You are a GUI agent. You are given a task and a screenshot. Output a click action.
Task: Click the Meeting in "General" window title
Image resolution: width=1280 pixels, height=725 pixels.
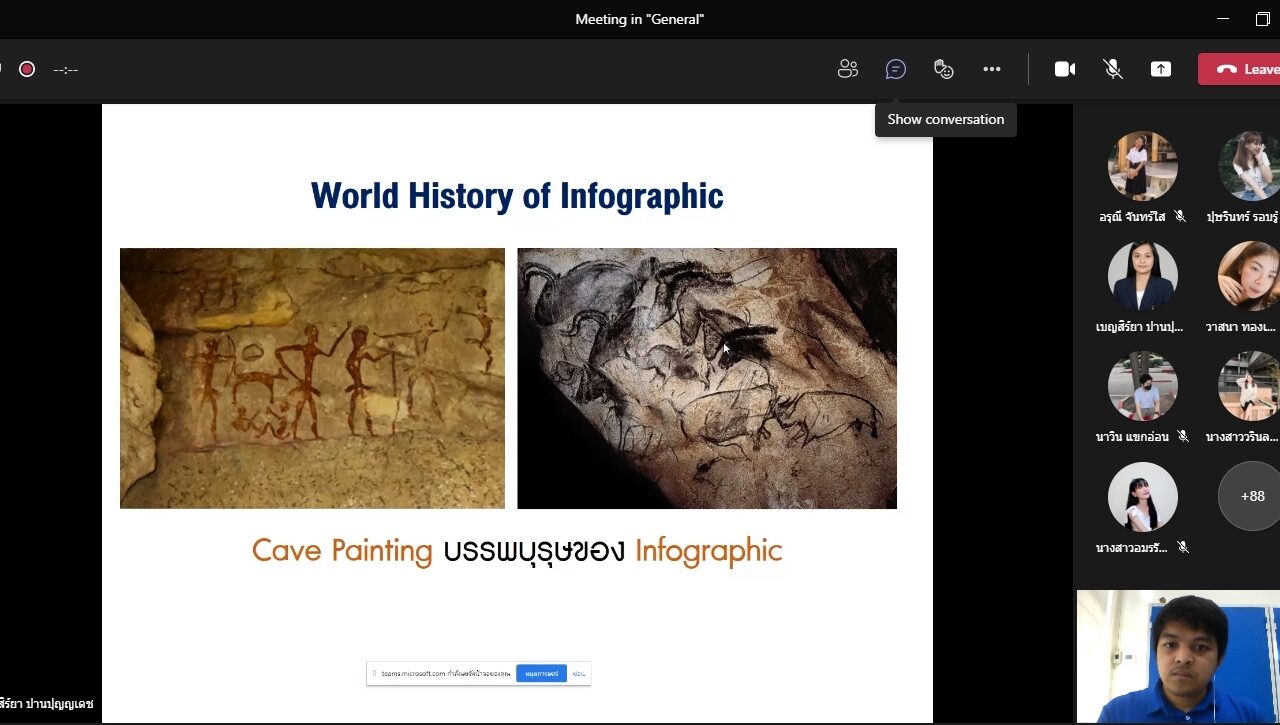[x=640, y=19]
